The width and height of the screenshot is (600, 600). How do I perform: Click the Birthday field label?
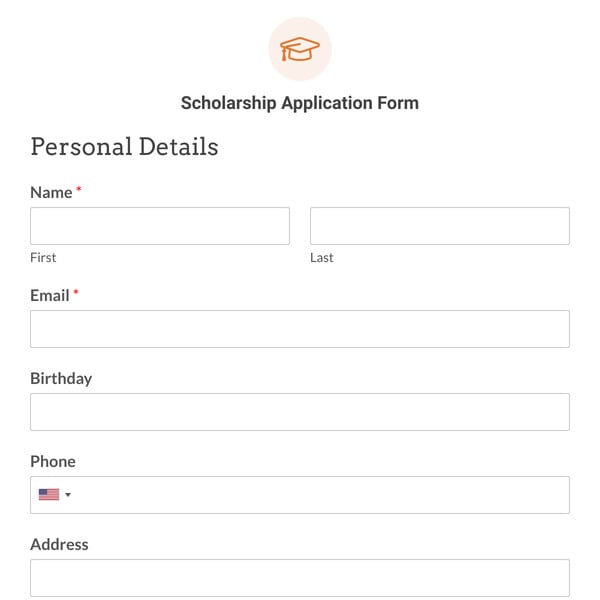pos(61,378)
